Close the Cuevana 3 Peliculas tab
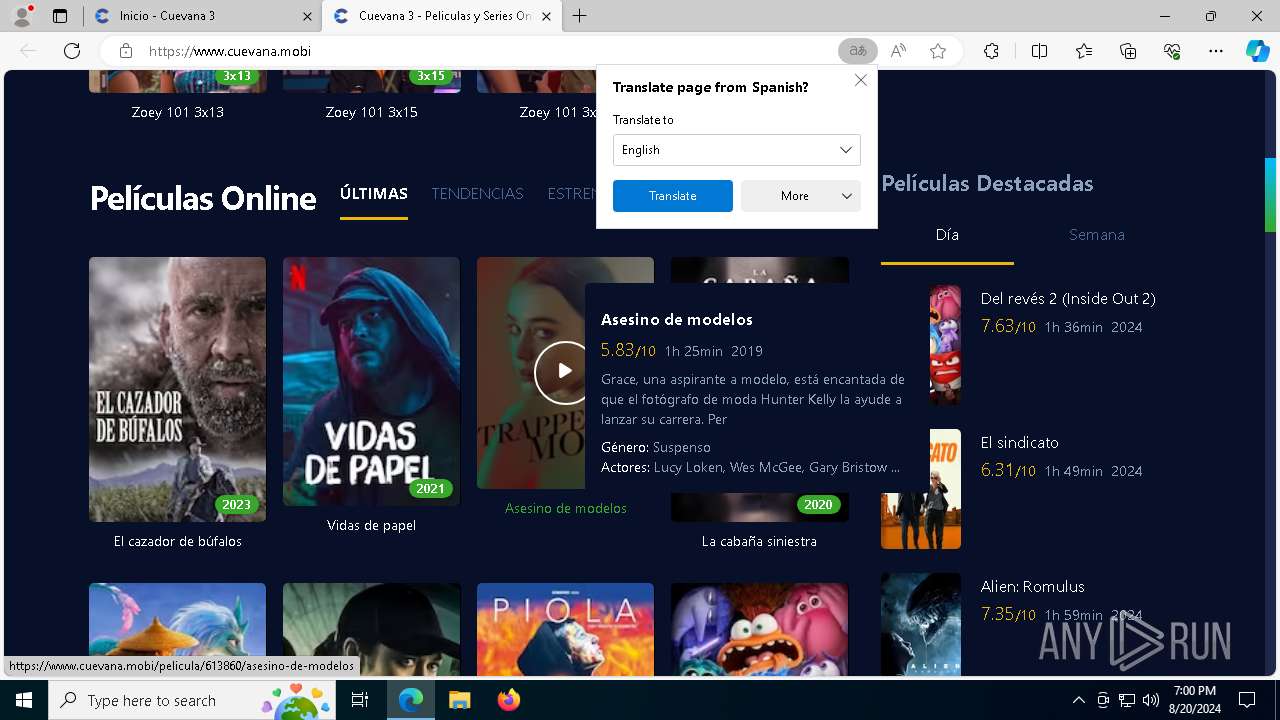 [546, 16]
